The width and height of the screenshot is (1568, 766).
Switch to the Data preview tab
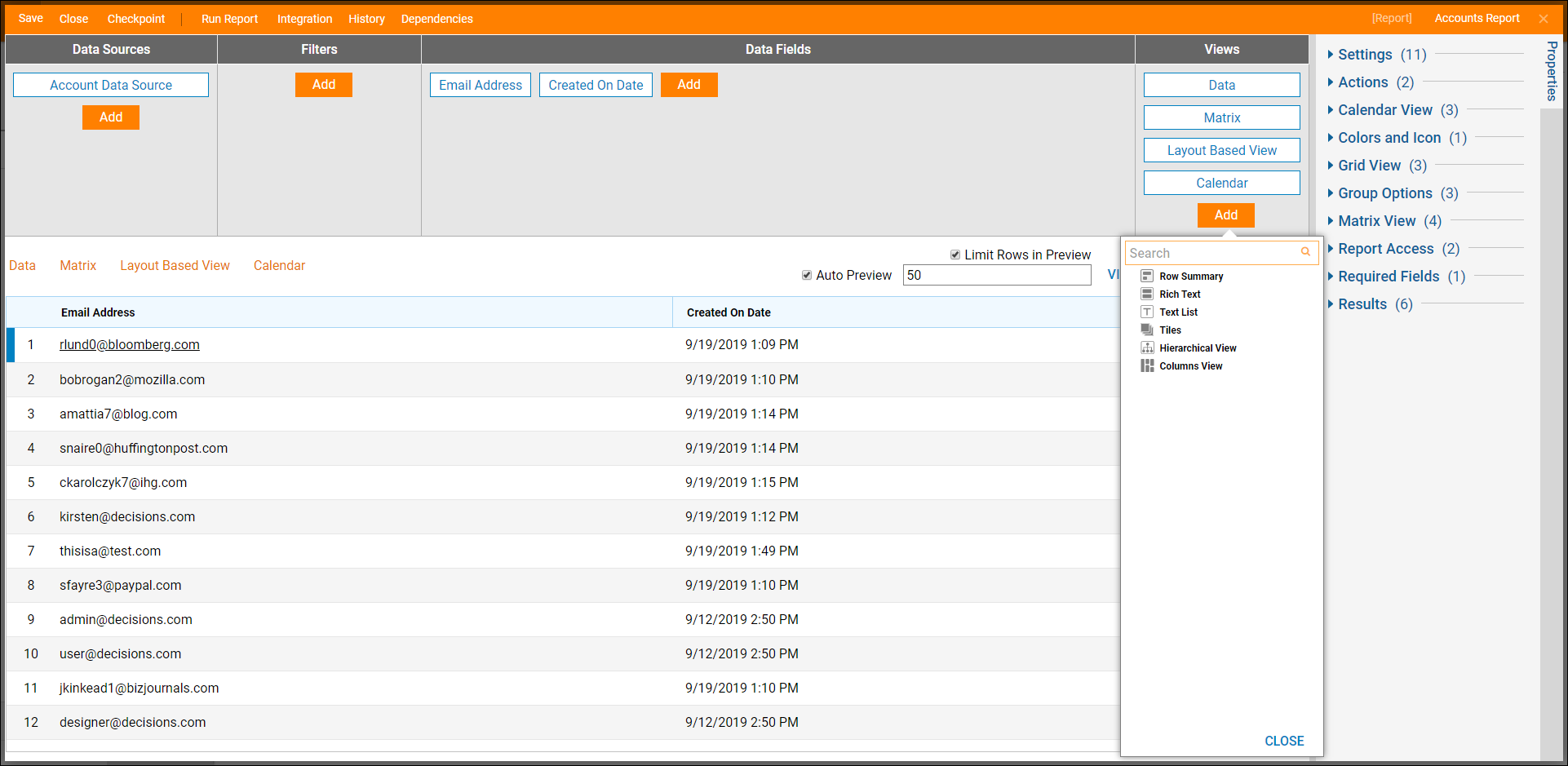[x=22, y=265]
